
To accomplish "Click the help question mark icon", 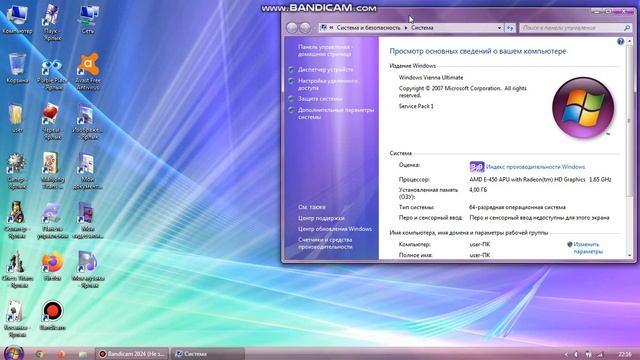I will pos(620,42).
